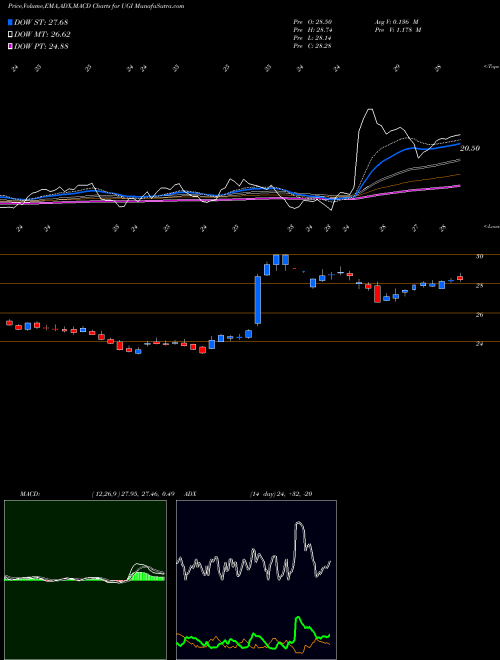Select the 'DOW ST: 27.68' legend text
Image resolution: width=500 pixels, height=660 pixels.
pos(41,22)
